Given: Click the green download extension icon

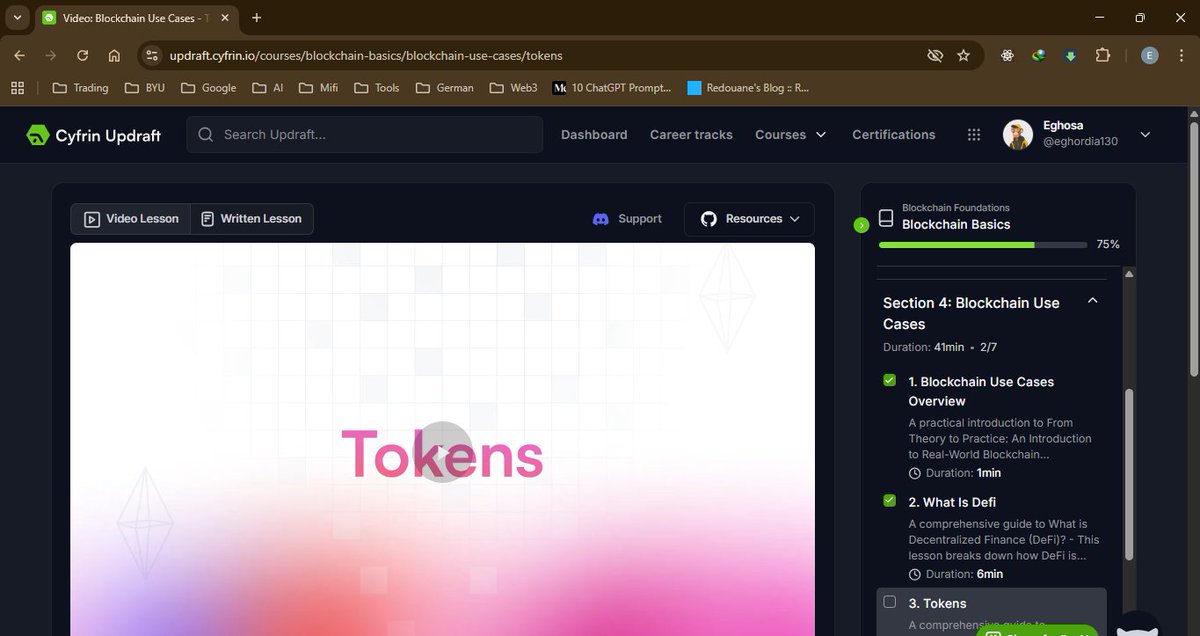Looking at the screenshot, I should 1070,56.
